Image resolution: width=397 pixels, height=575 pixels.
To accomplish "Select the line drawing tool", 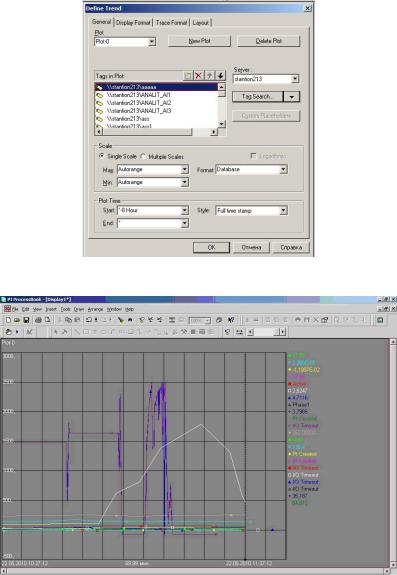I will point(77,332).
